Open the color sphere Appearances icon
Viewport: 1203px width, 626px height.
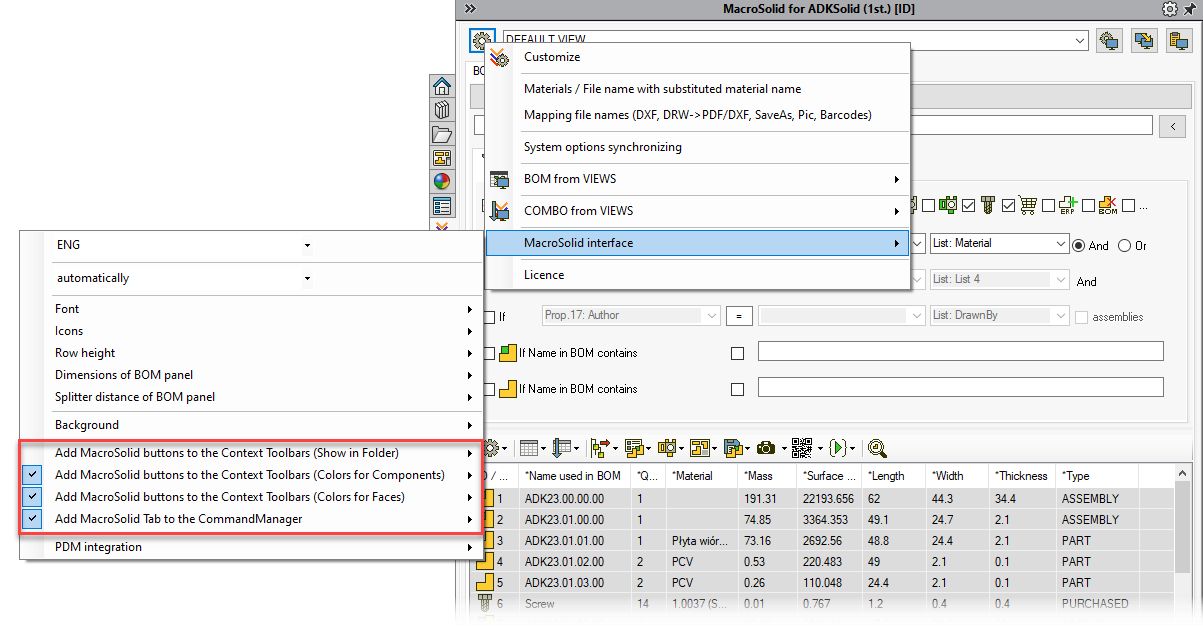441,182
